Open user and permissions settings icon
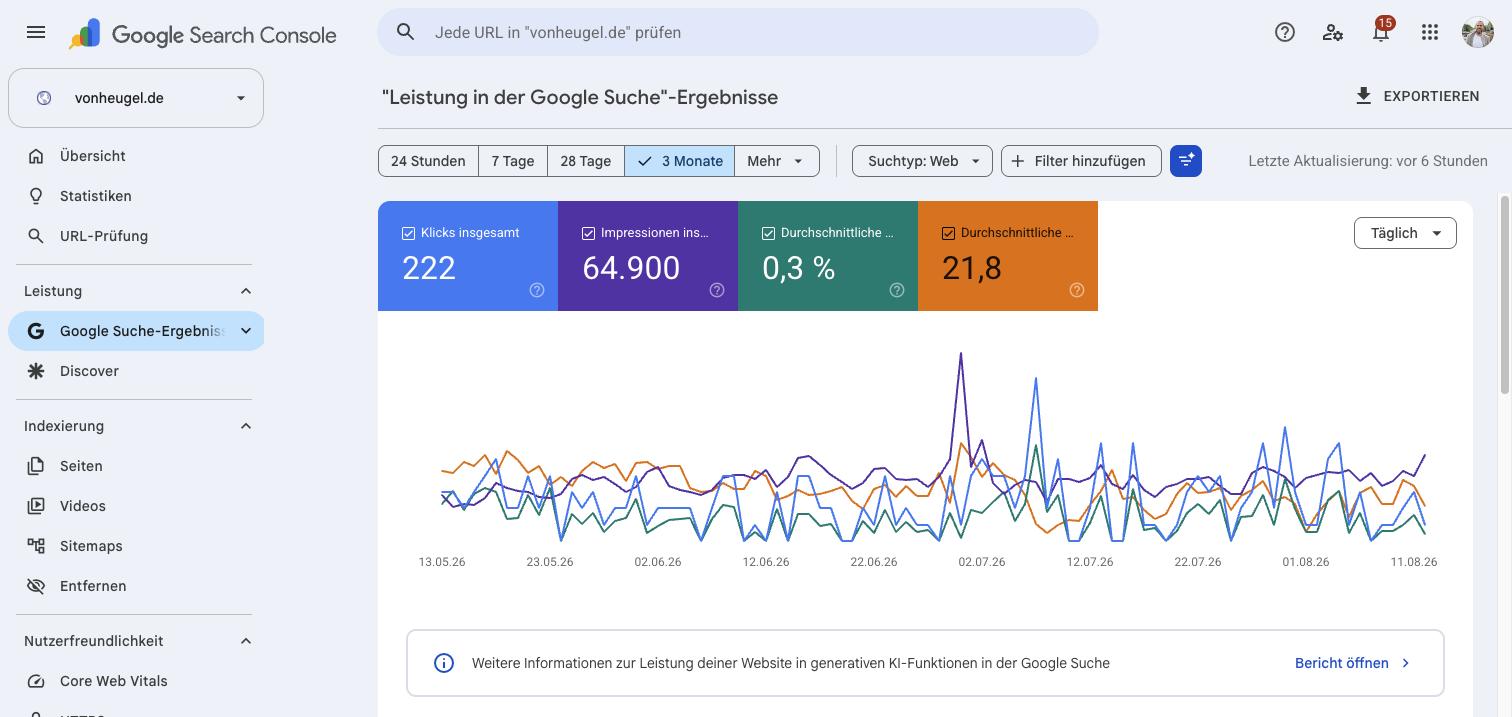The image size is (1512, 717). point(1333,32)
